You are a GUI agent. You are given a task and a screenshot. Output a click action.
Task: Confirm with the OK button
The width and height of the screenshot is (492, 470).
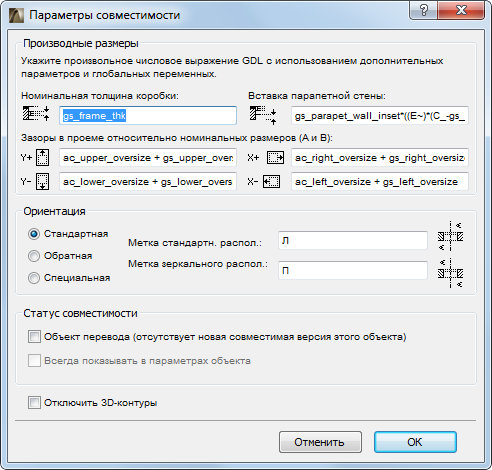415,442
